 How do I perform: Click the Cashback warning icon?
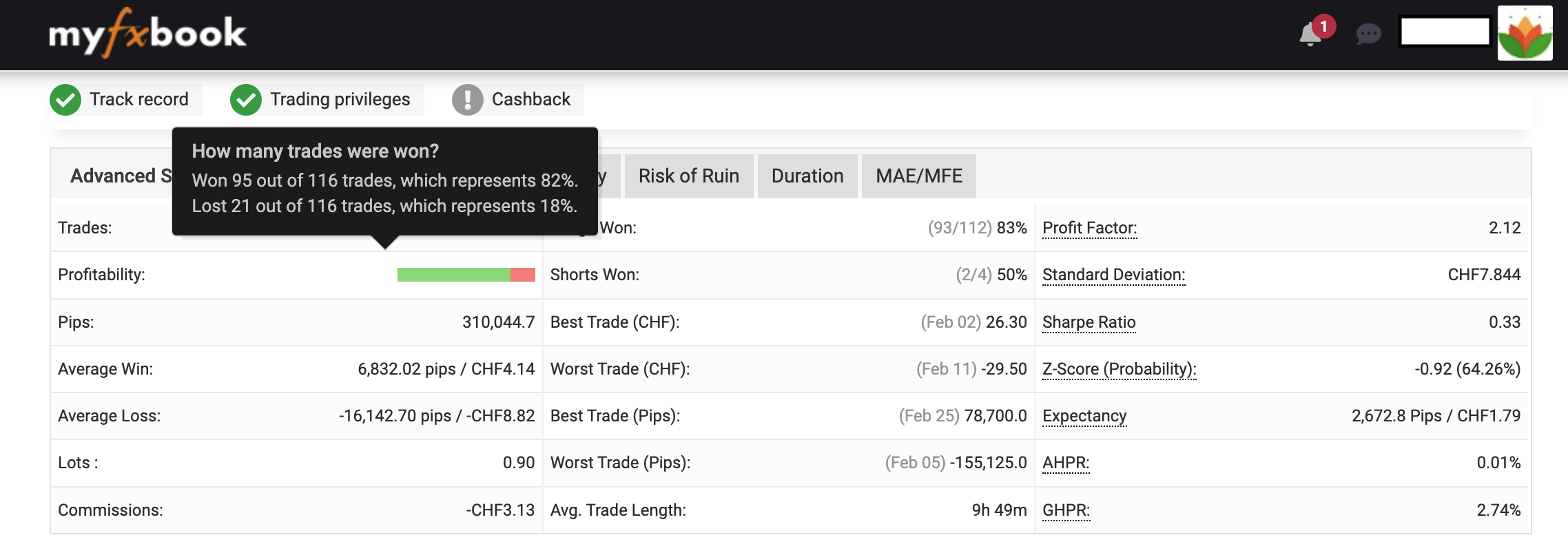[468, 100]
